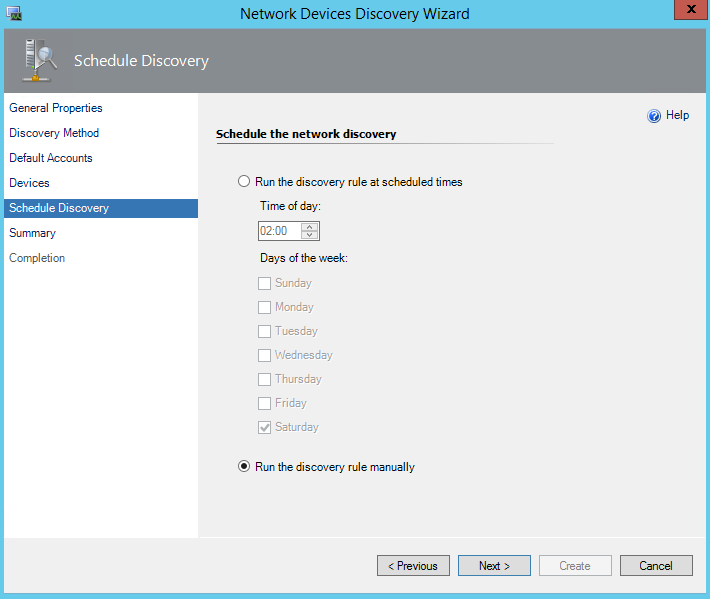This screenshot has height=599, width=710.
Task: Click the Time of day input field
Action: point(277,231)
